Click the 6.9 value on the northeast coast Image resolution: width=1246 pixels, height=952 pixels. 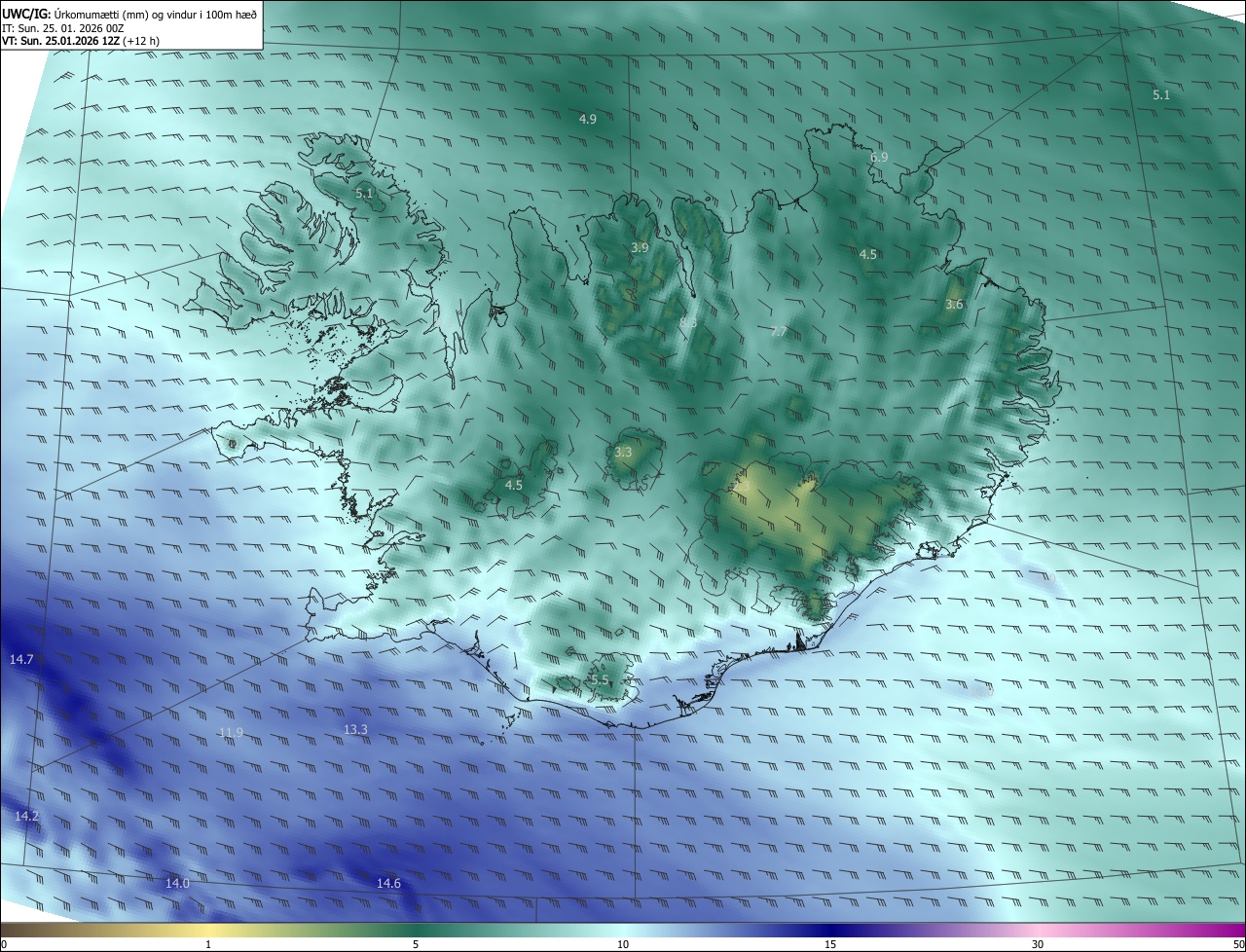point(879,158)
